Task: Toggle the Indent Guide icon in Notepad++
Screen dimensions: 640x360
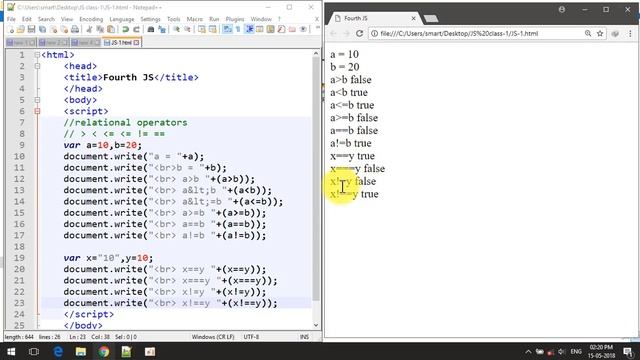Action: [249, 29]
